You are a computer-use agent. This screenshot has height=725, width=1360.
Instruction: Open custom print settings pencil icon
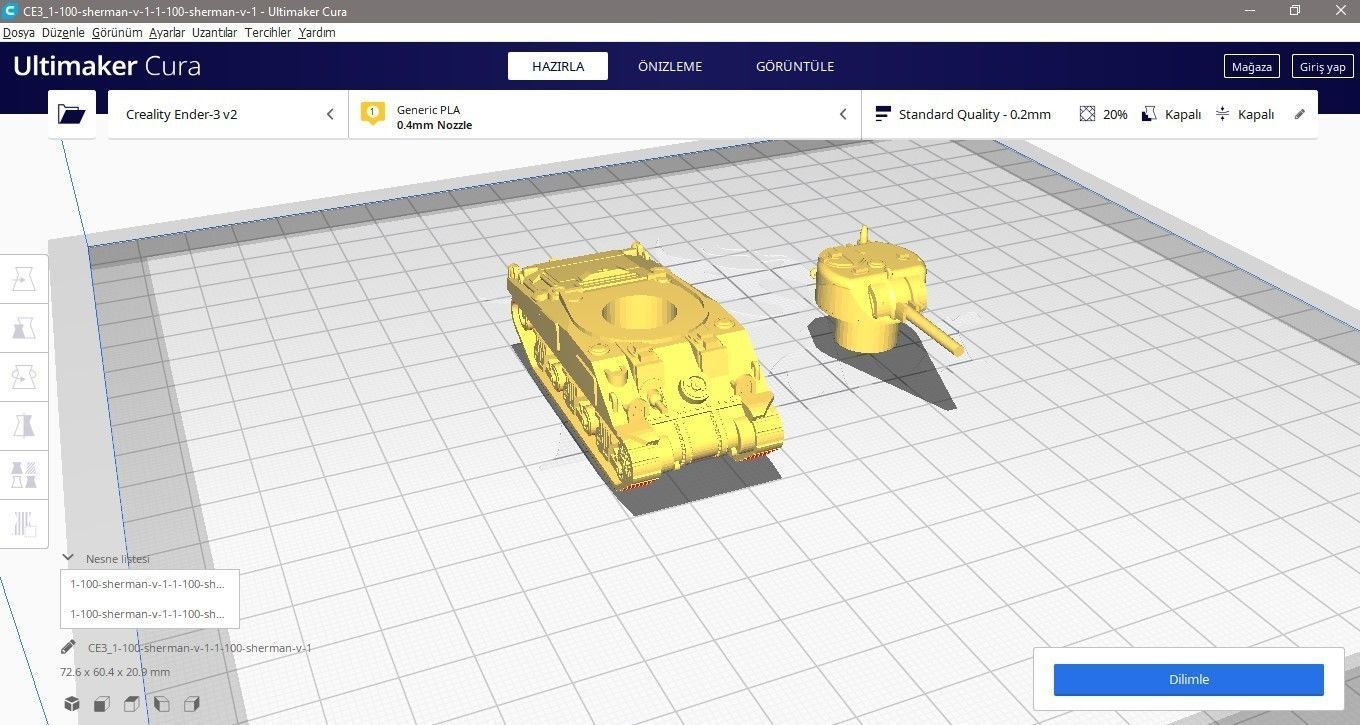coord(1300,114)
